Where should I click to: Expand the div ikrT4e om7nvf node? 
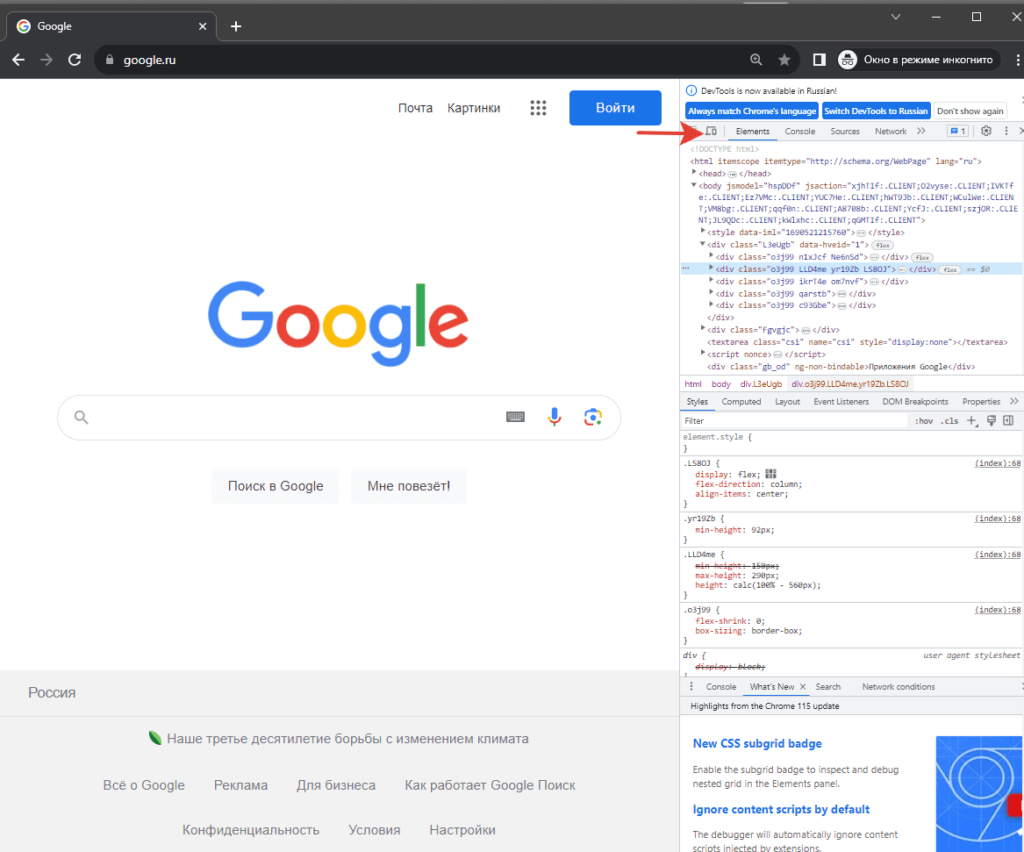[x=711, y=281]
